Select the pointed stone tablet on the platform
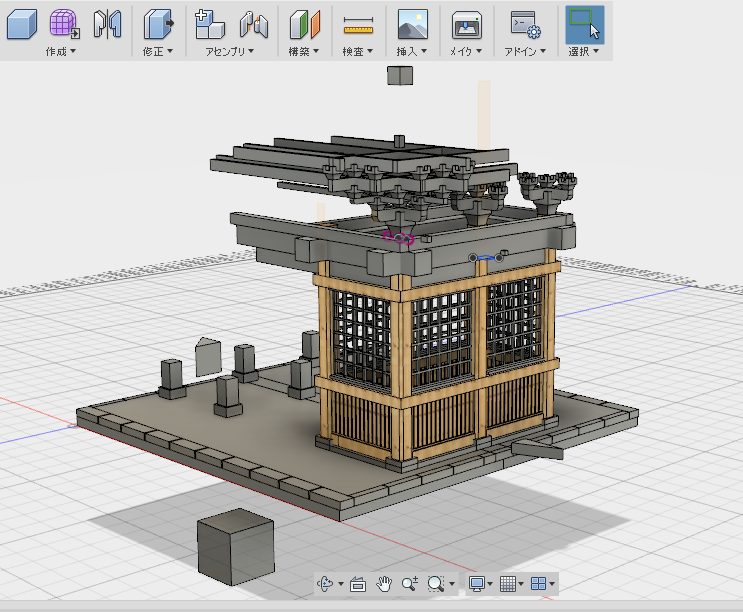 coord(208,357)
